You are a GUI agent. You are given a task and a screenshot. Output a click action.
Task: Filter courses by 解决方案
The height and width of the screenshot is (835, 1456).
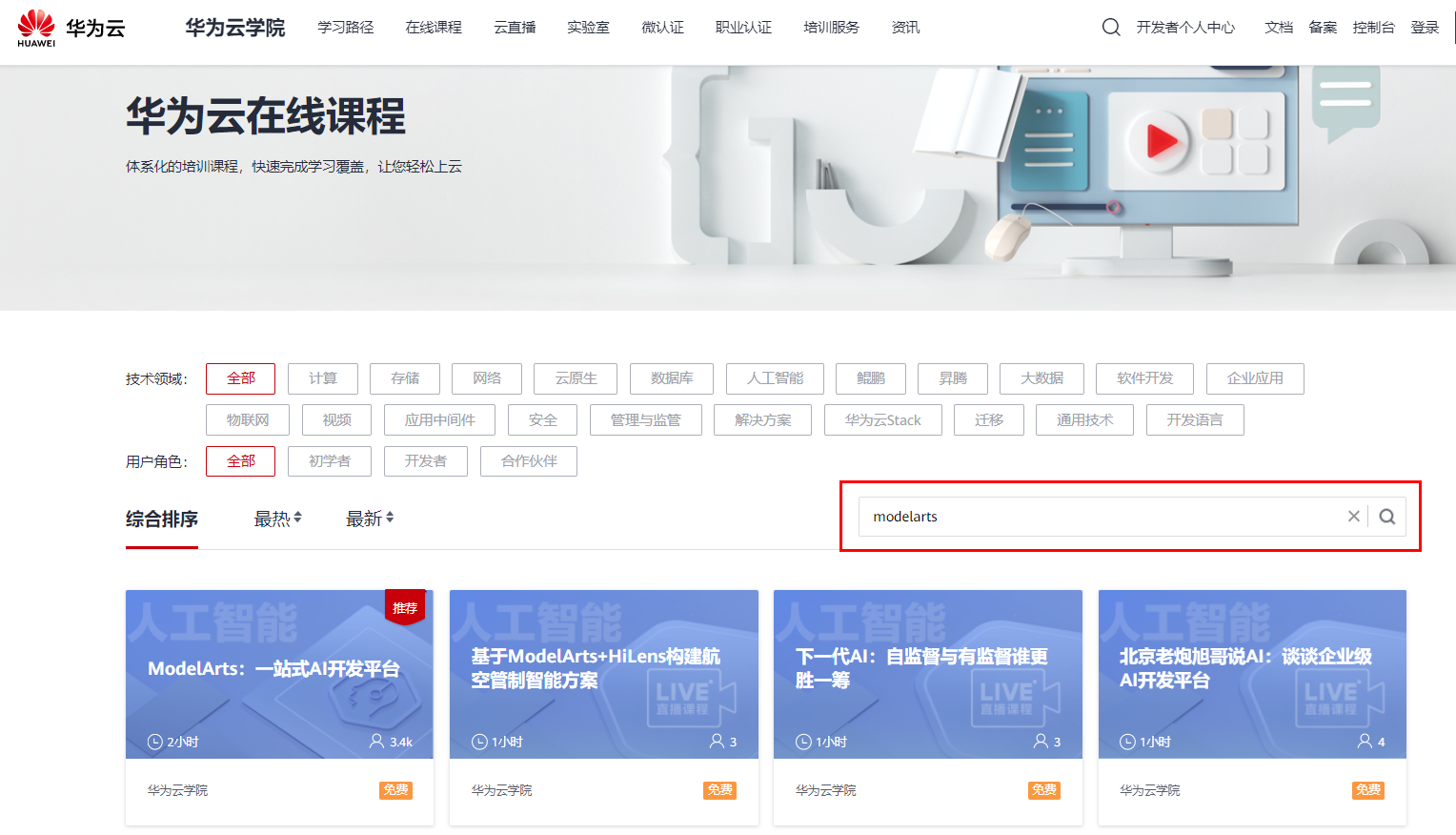[x=762, y=420]
